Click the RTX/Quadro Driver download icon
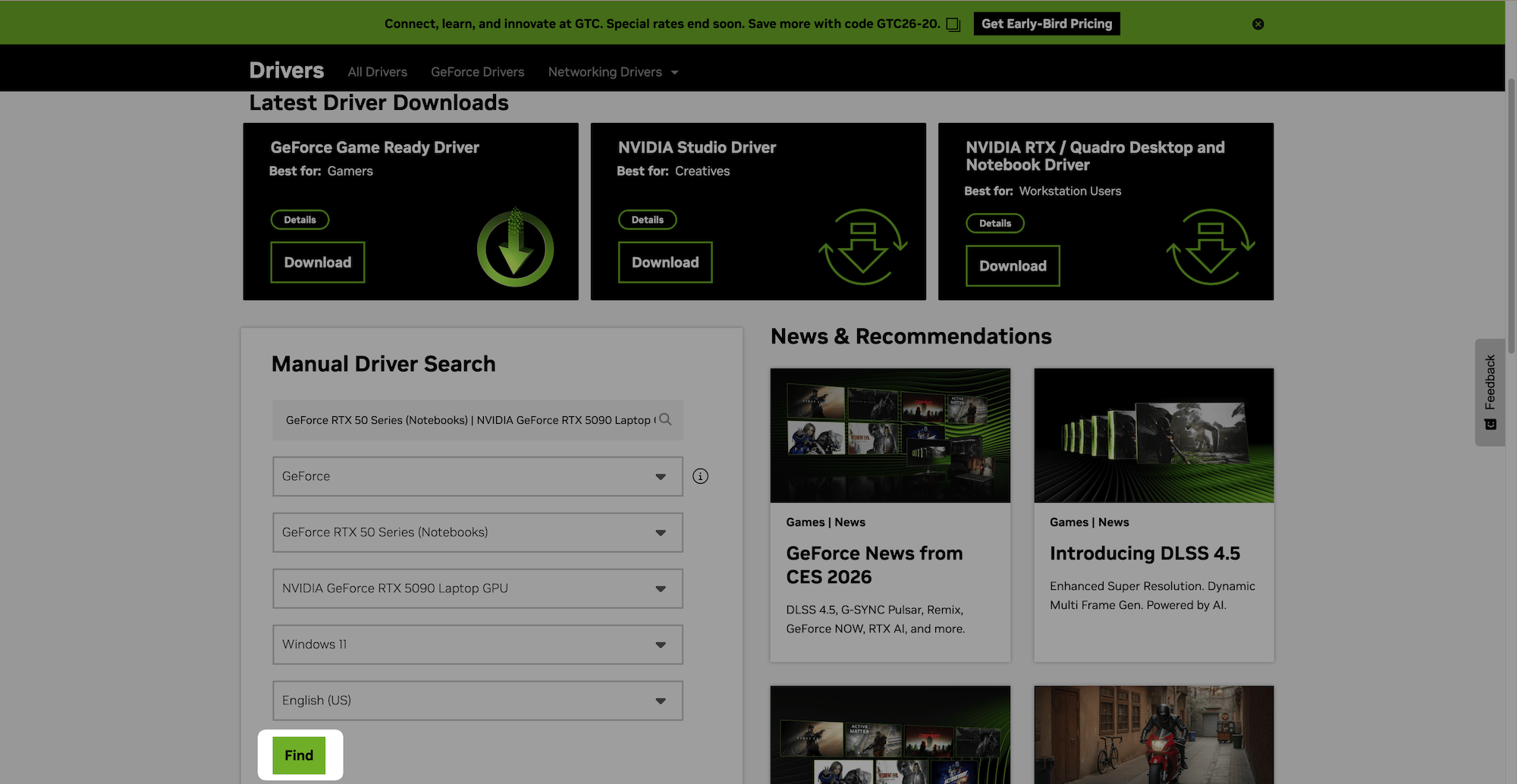 coord(1210,248)
